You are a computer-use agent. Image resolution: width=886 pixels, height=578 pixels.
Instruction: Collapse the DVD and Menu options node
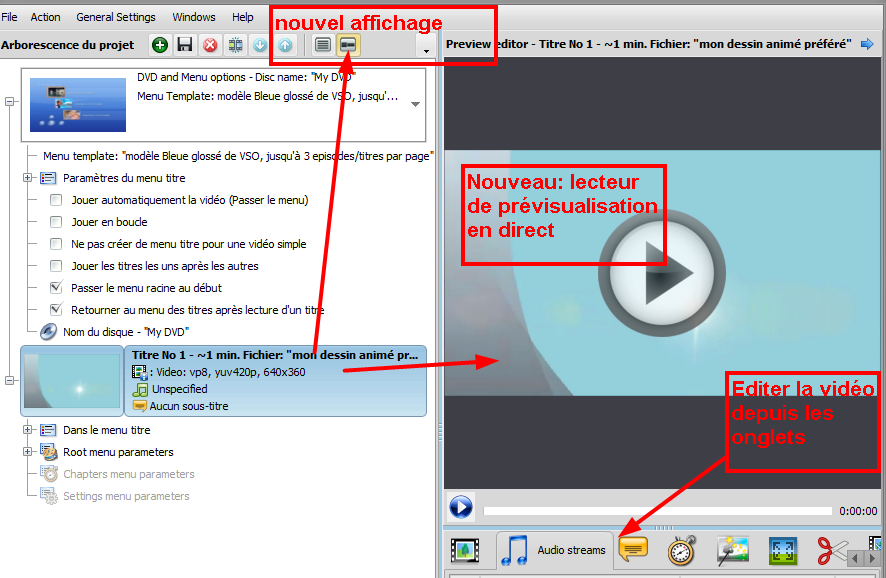(x=10, y=102)
